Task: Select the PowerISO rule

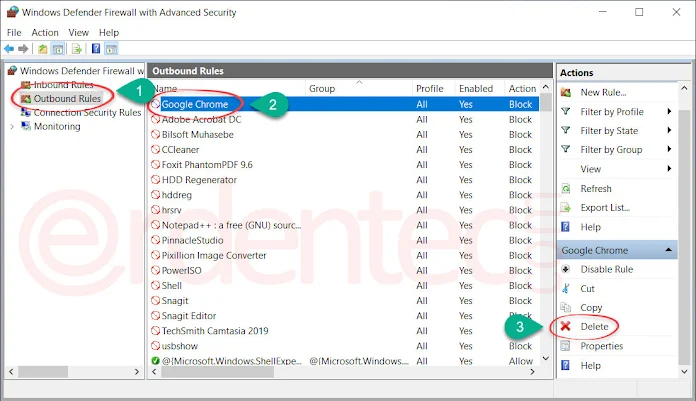Action: tap(344, 270)
